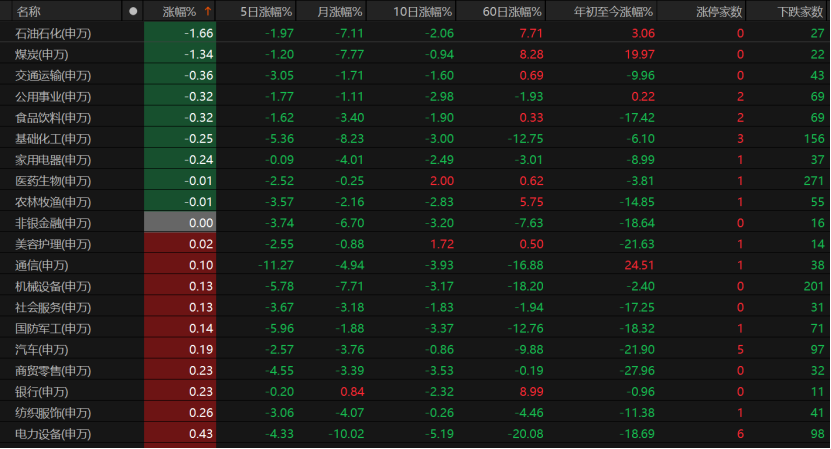Select the 家用电器(申万) row name

pos(53,160)
